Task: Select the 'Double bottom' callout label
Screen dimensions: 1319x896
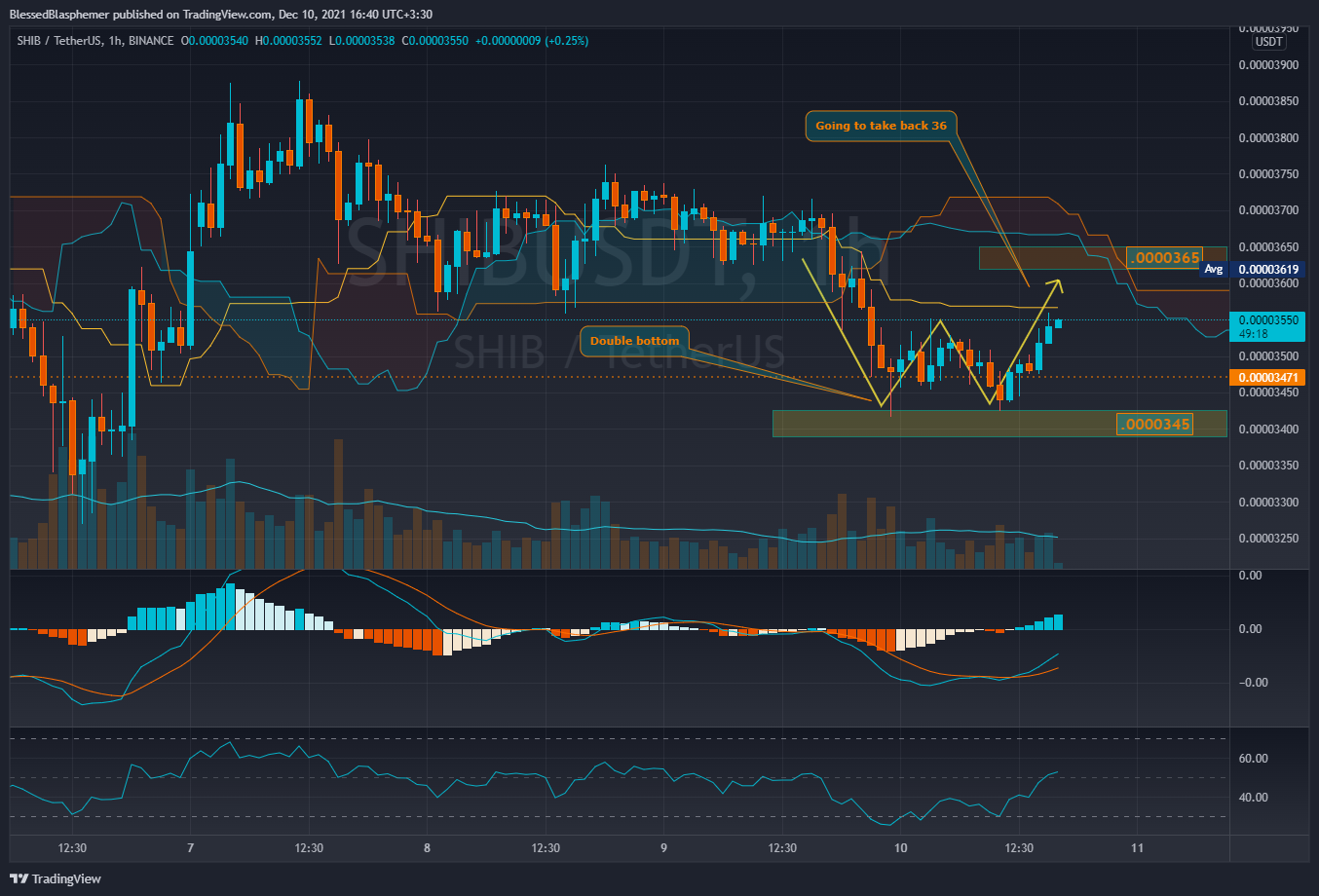Action: 634,341
